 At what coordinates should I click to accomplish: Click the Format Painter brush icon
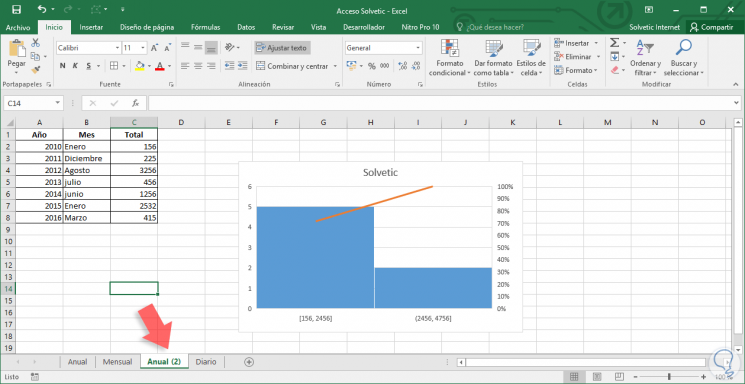point(35,70)
